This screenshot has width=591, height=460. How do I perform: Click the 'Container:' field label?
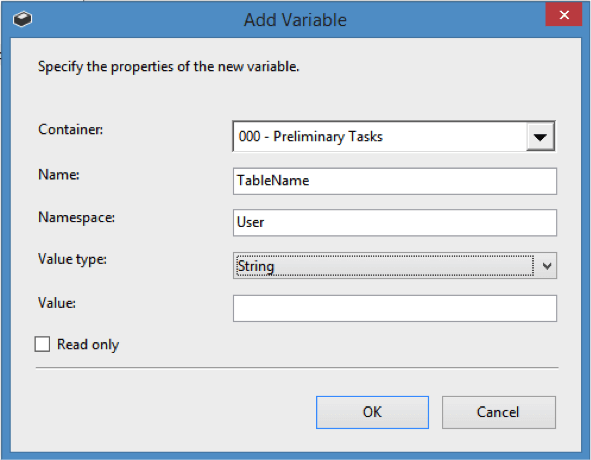(70, 129)
